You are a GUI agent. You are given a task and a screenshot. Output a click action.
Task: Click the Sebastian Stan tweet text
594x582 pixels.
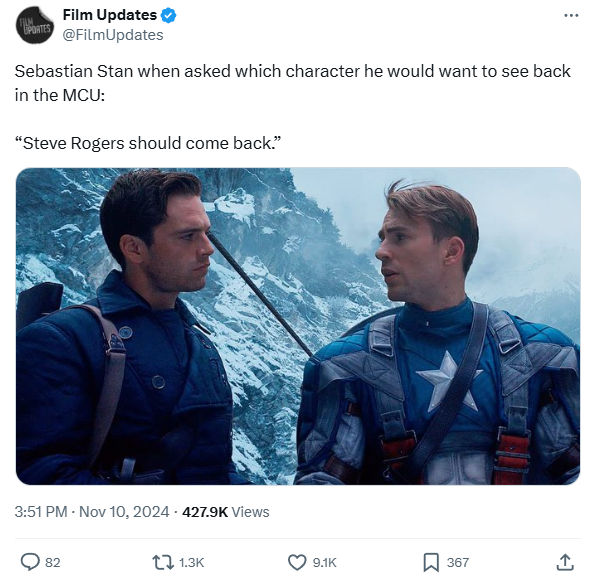click(x=292, y=83)
